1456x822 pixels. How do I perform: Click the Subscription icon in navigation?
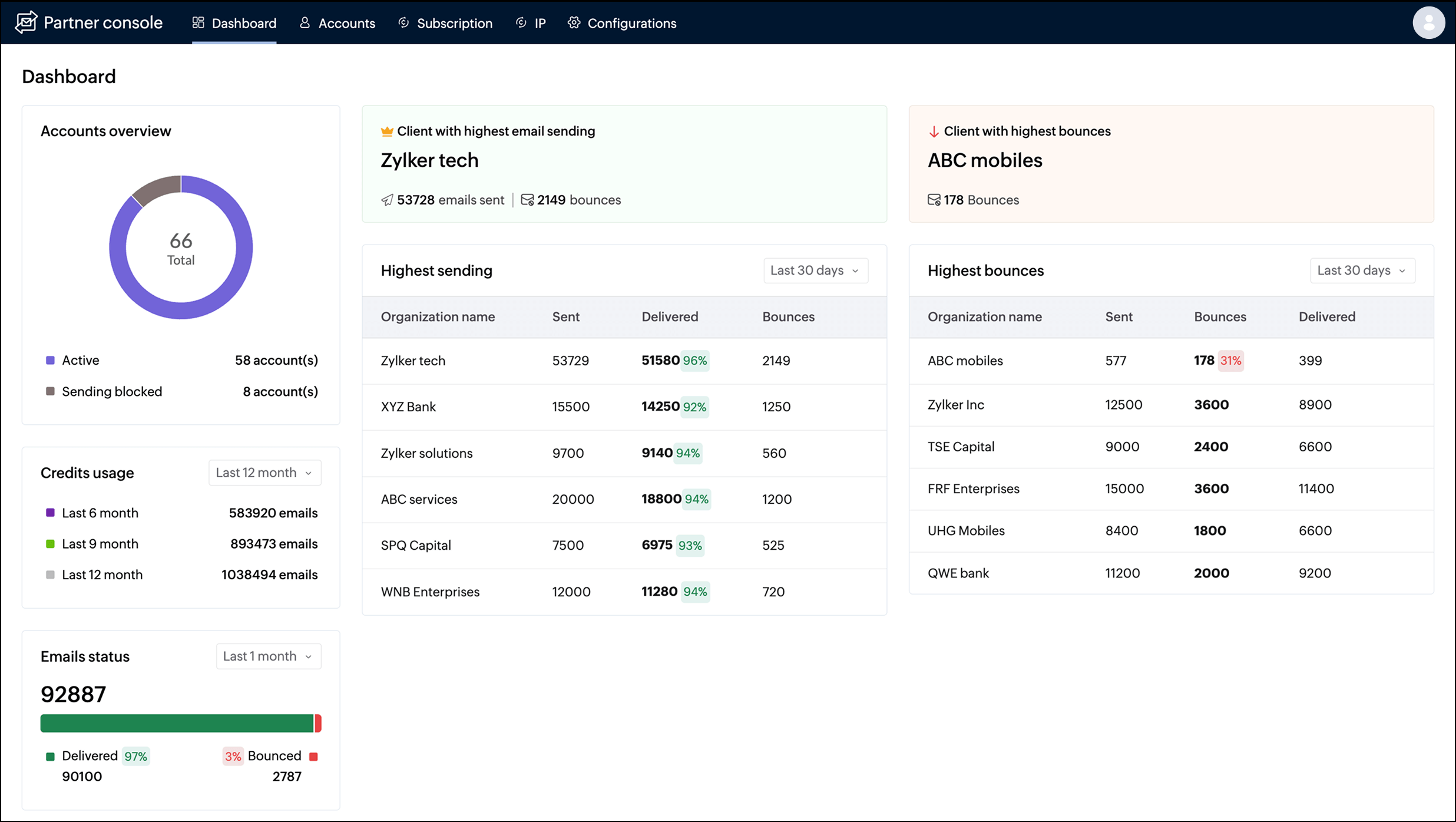(403, 22)
